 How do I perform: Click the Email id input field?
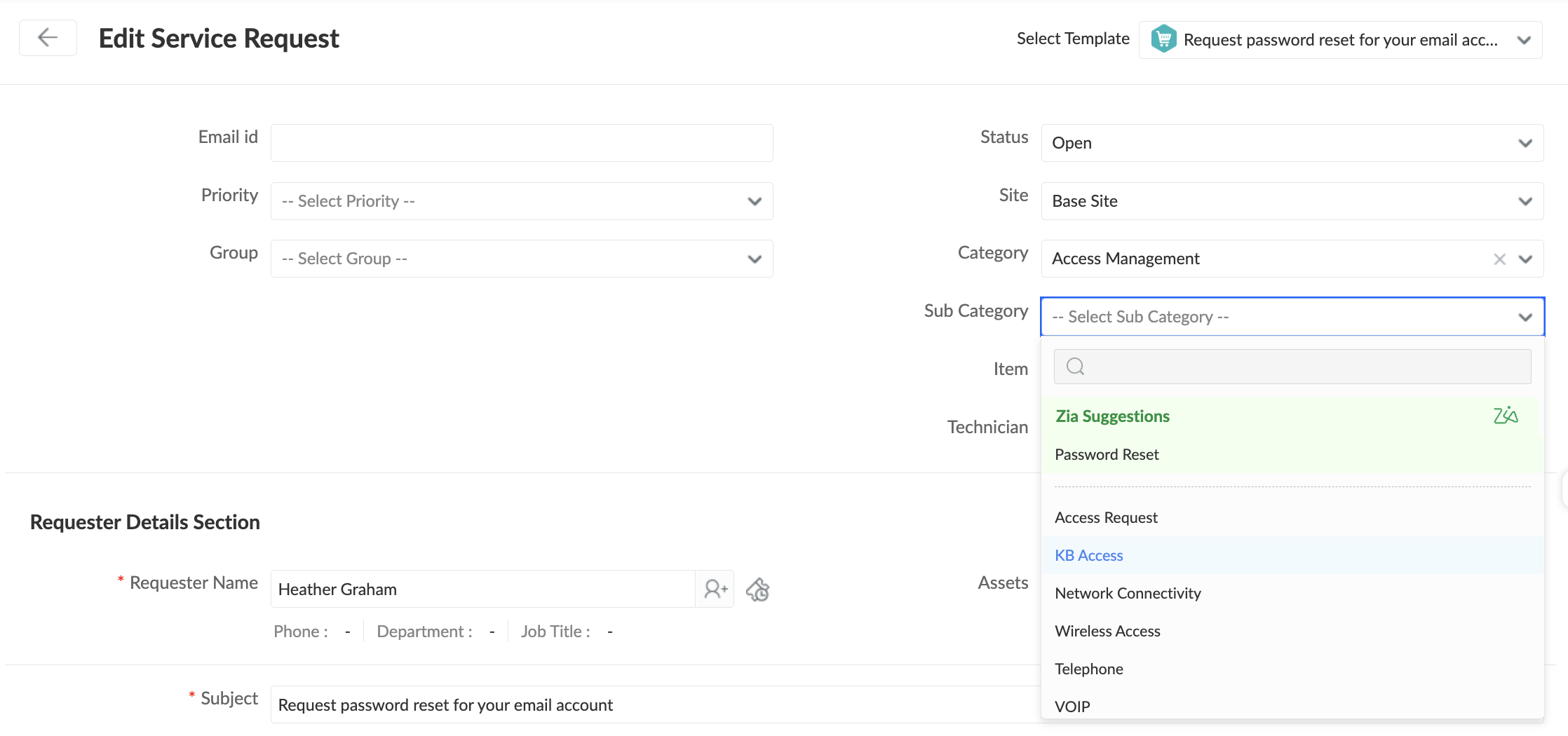click(x=522, y=143)
